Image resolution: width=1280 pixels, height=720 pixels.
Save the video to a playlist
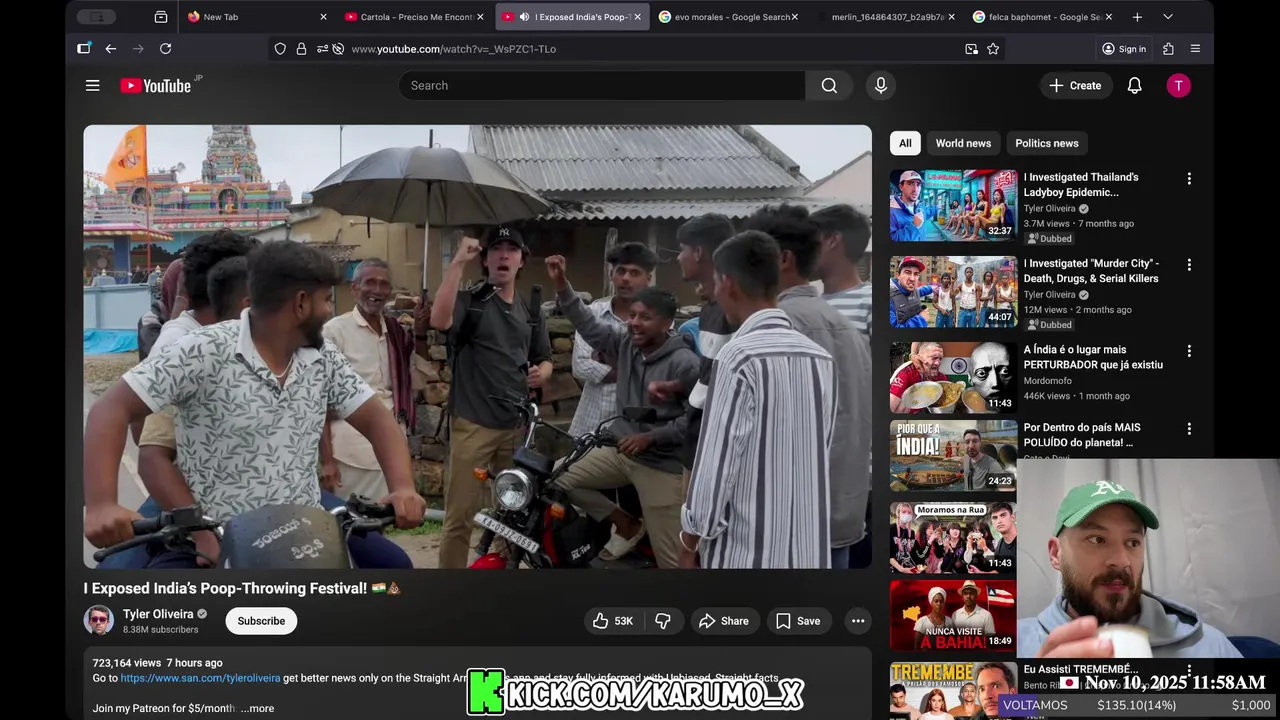coord(798,621)
